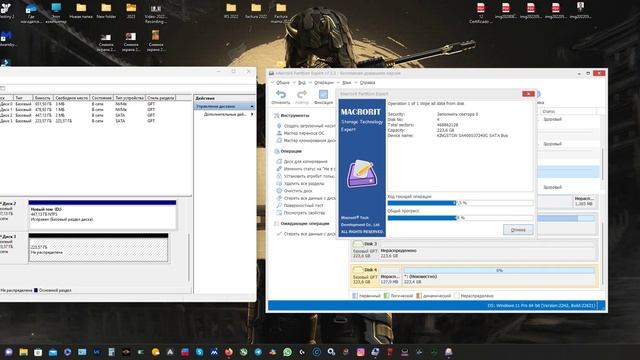Viewport: 640px width, 360px height.
Task: Open Telegram from the taskbar
Action: click(x=258, y=352)
